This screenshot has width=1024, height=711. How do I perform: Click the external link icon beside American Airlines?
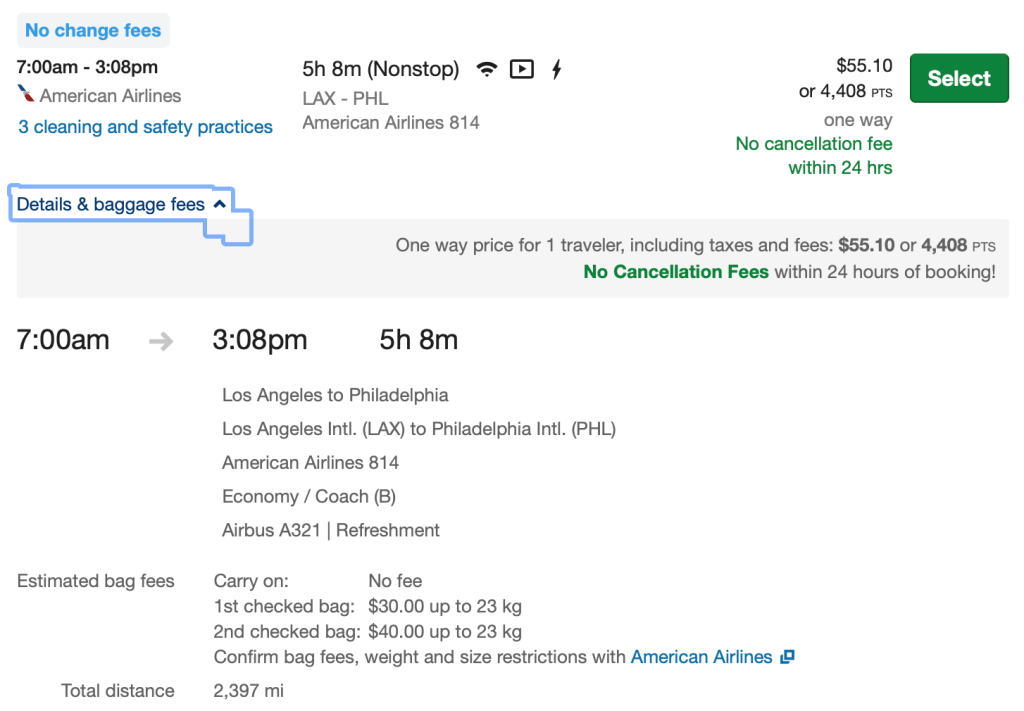tap(788, 657)
